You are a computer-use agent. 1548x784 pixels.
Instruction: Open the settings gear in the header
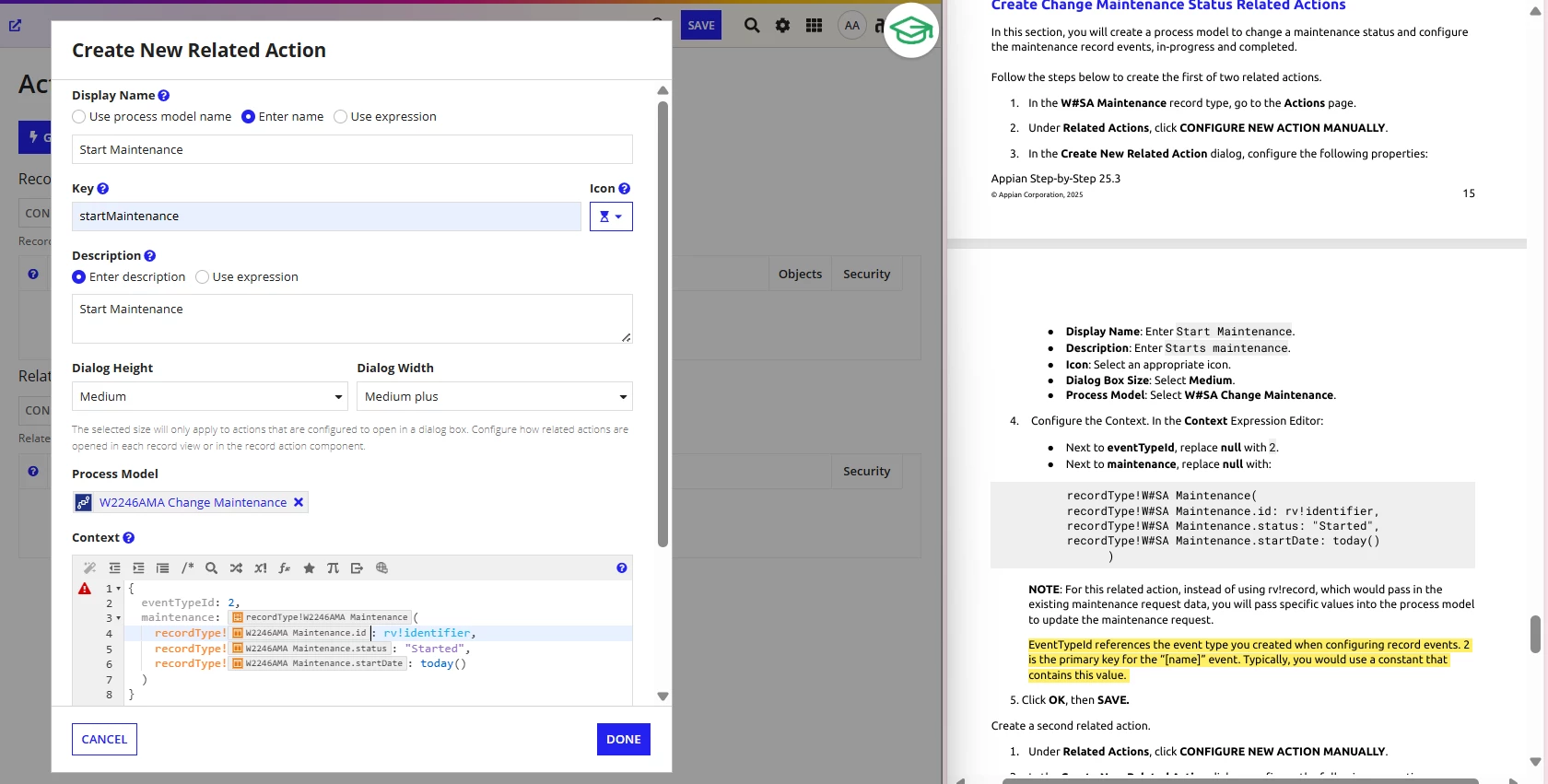point(782,26)
